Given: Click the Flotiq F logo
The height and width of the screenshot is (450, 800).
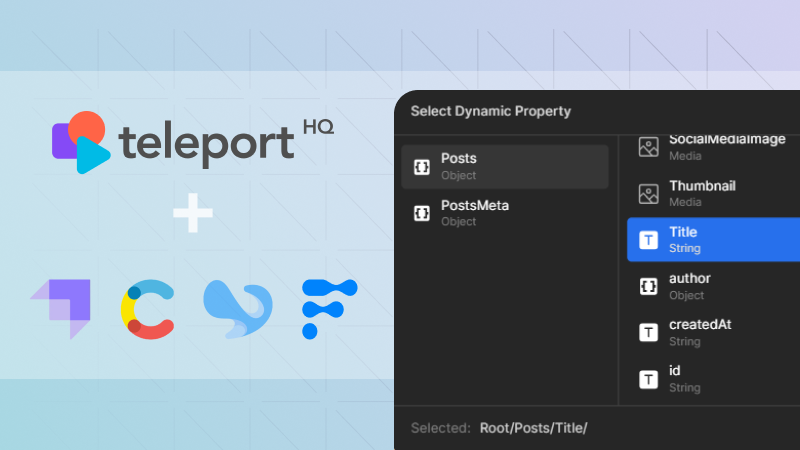Looking at the screenshot, I should pyautogui.click(x=330, y=309).
